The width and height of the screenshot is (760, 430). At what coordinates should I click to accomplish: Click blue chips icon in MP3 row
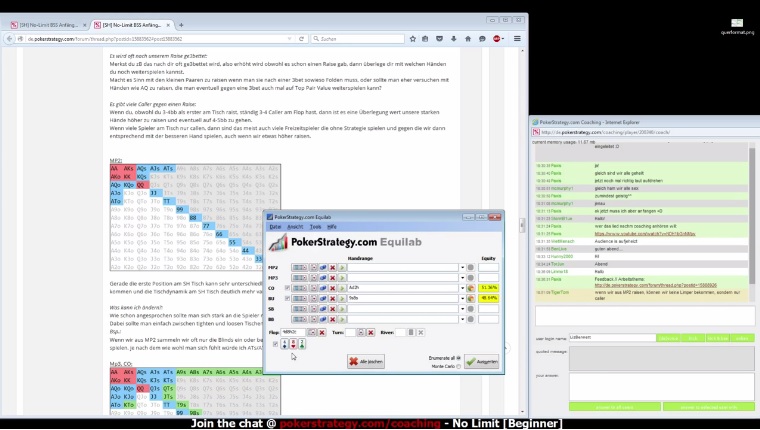pos(323,278)
